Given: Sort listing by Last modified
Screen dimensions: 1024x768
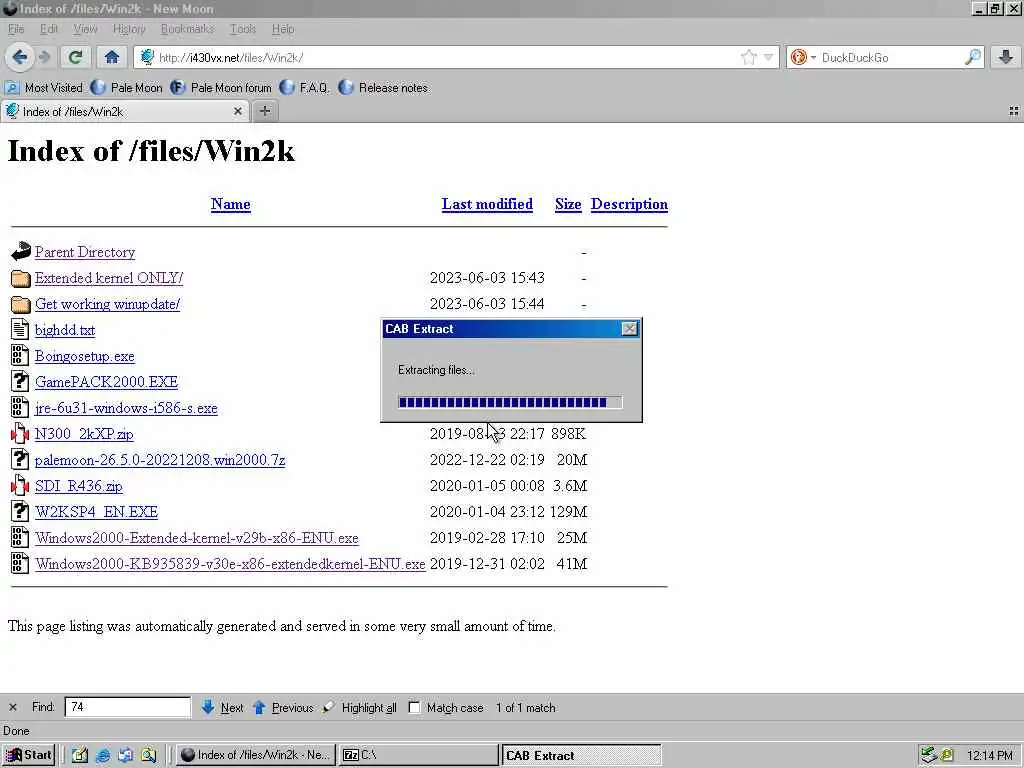Looking at the screenshot, I should (x=487, y=204).
